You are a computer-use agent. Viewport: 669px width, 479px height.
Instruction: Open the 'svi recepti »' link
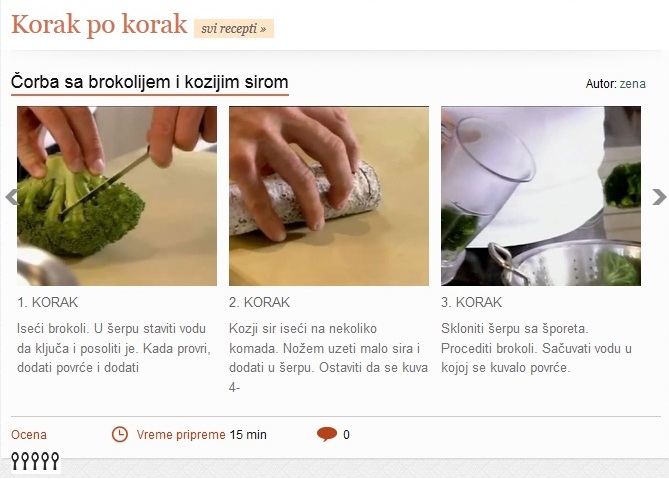[x=234, y=29]
